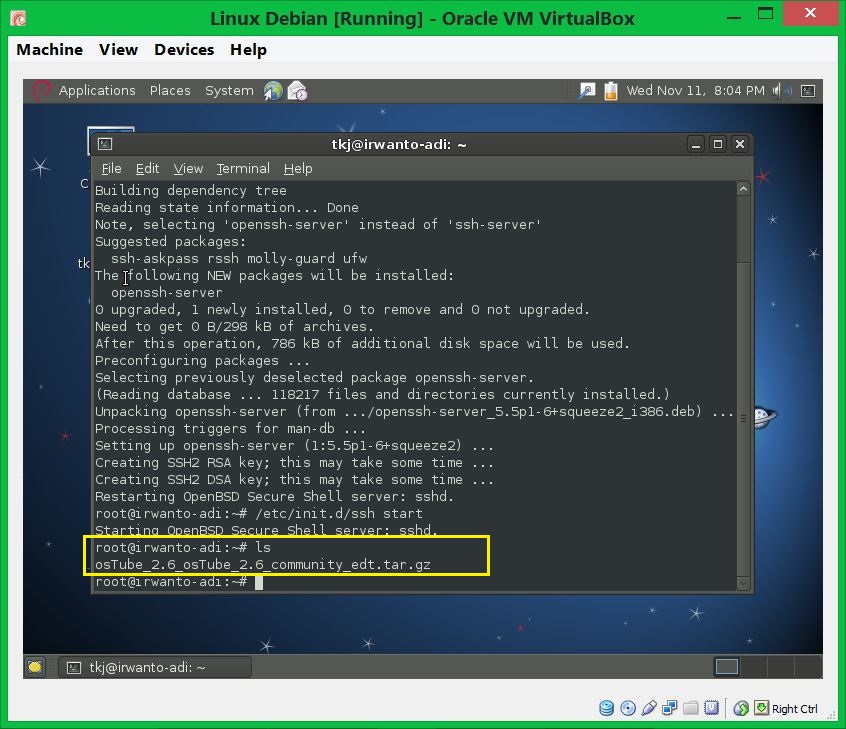Click the terminal window menu icon

pos(105,144)
